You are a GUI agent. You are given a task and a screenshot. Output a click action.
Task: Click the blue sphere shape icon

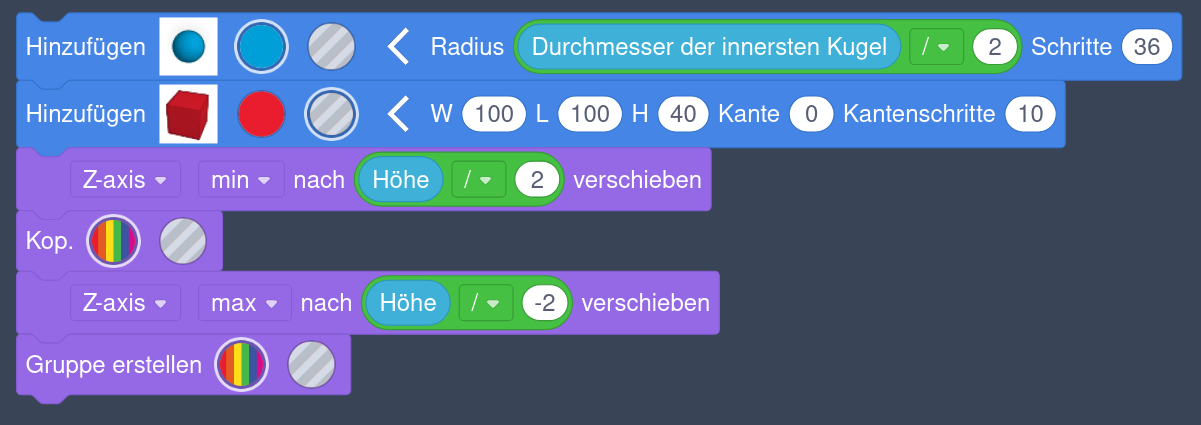[188, 46]
